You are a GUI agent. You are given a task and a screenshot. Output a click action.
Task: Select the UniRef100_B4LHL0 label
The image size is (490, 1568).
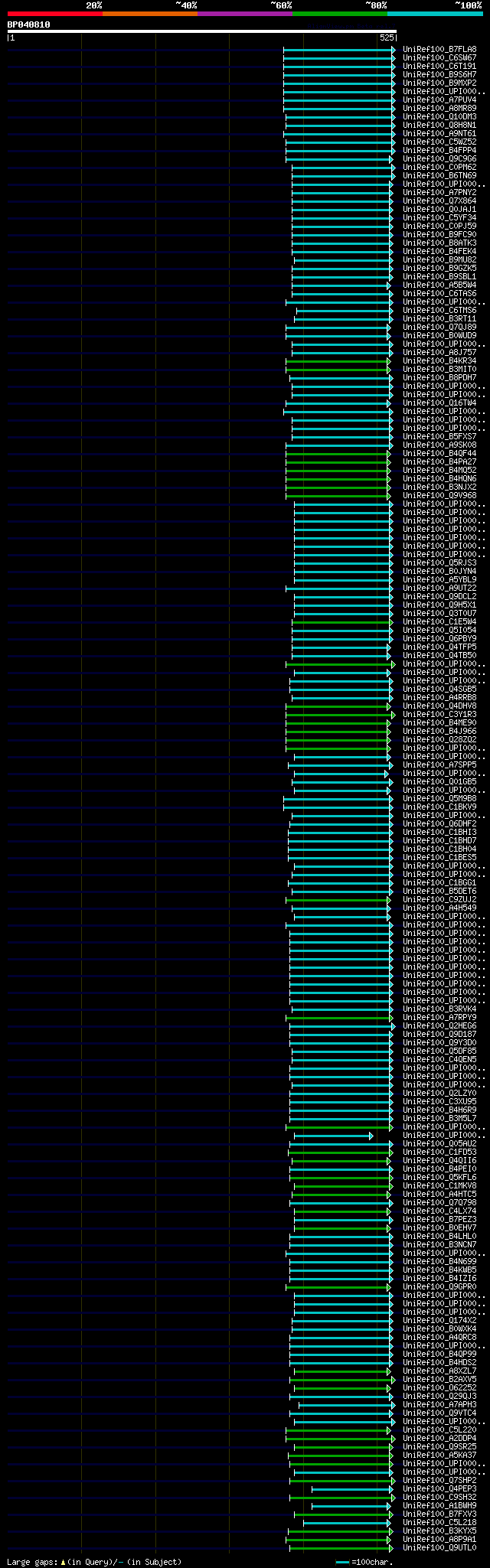(x=439, y=1236)
